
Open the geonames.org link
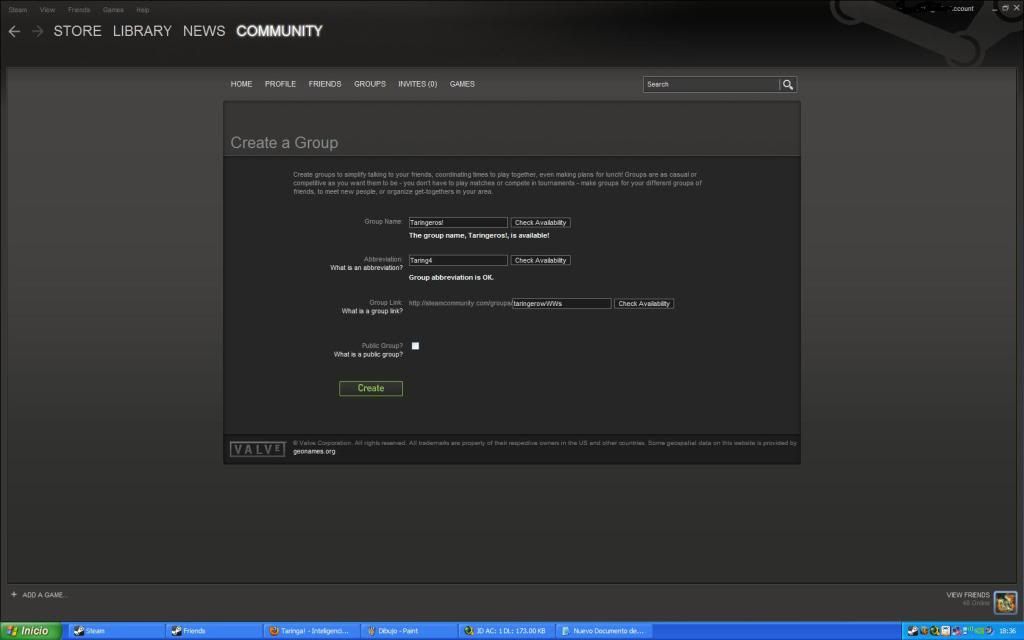[314, 451]
